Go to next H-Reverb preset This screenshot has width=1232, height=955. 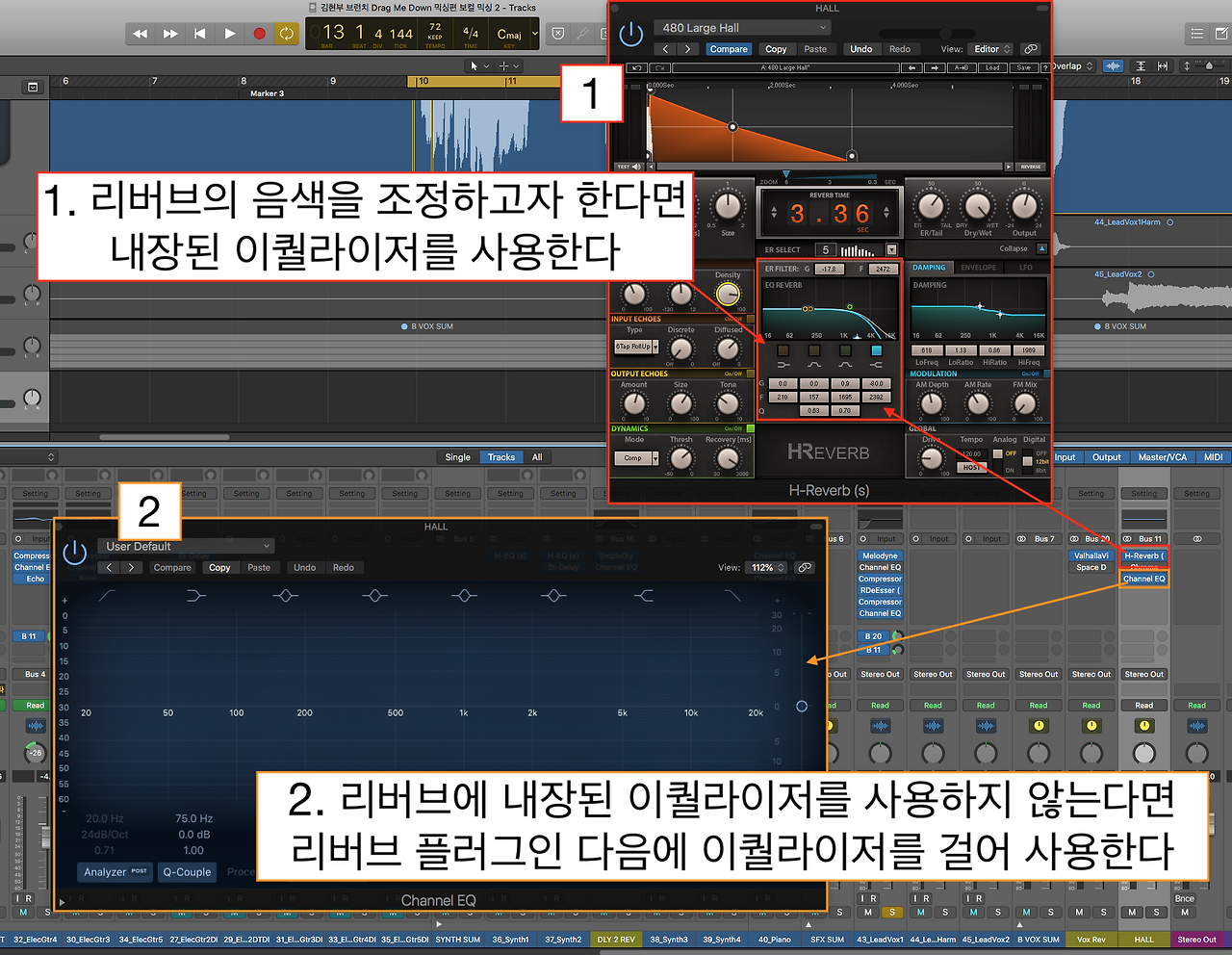pos(687,49)
